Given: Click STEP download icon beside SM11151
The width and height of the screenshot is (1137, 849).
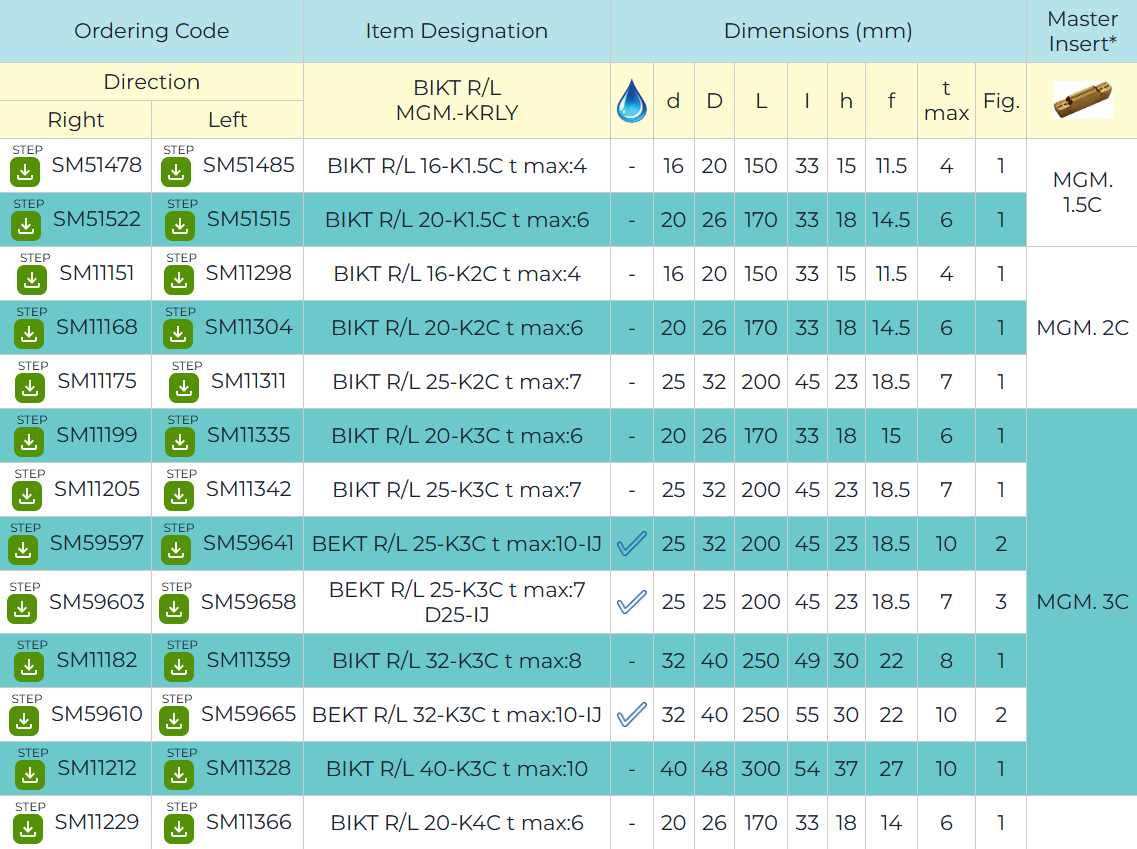Looking at the screenshot, I should 34,279.
